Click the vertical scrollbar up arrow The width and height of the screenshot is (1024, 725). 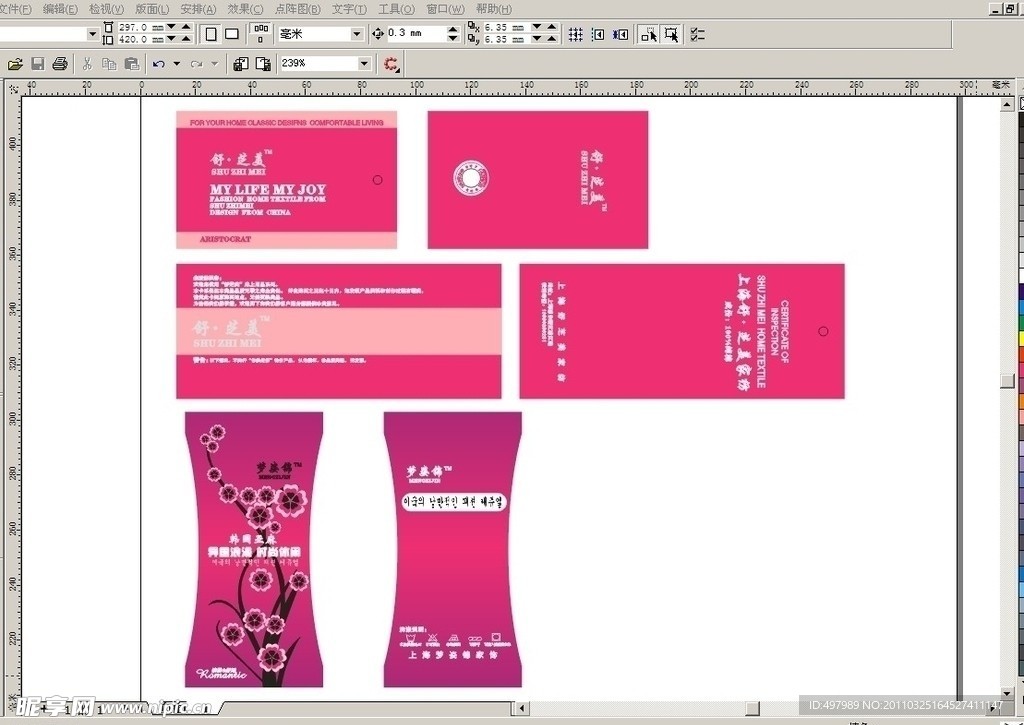click(x=1007, y=104)
